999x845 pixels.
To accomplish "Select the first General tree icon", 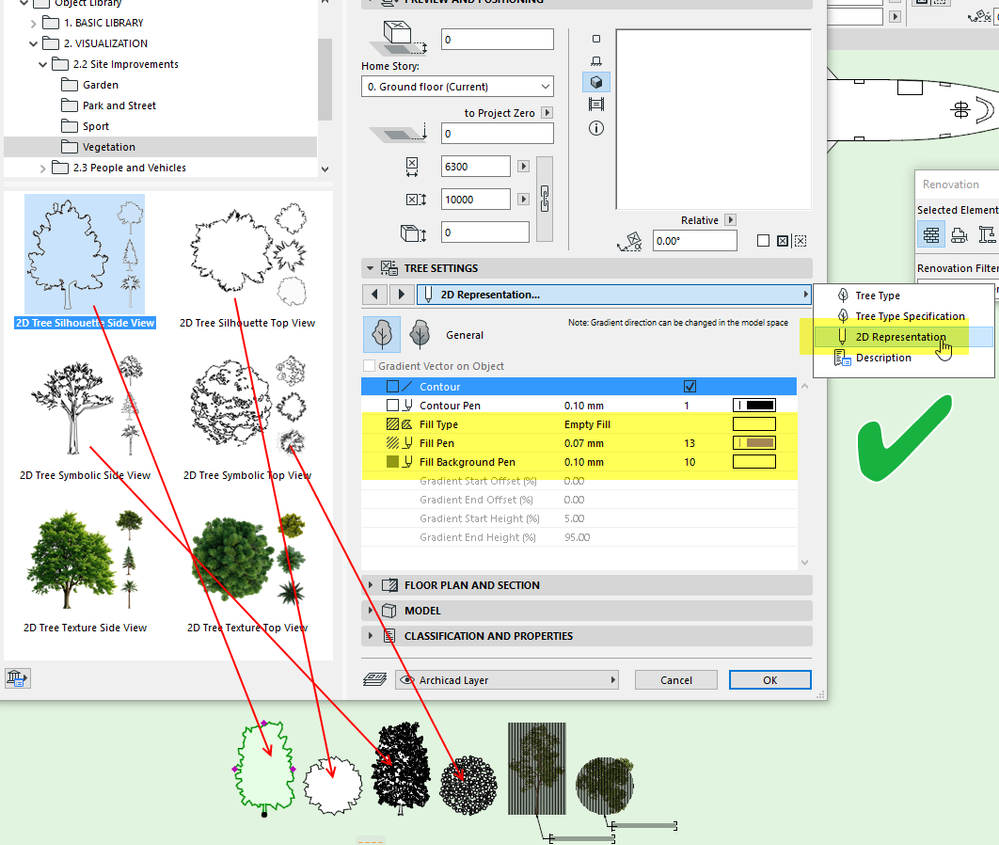I will (x=382, y=335).
